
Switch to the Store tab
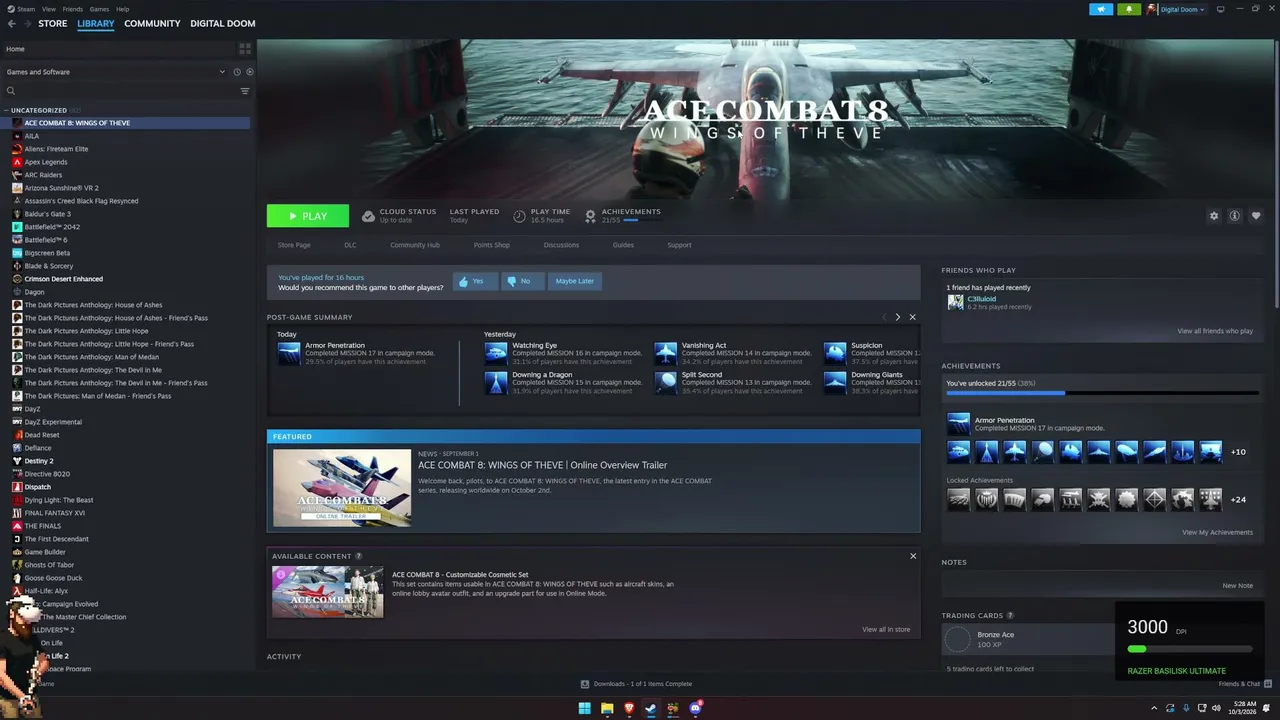[53, 23]
